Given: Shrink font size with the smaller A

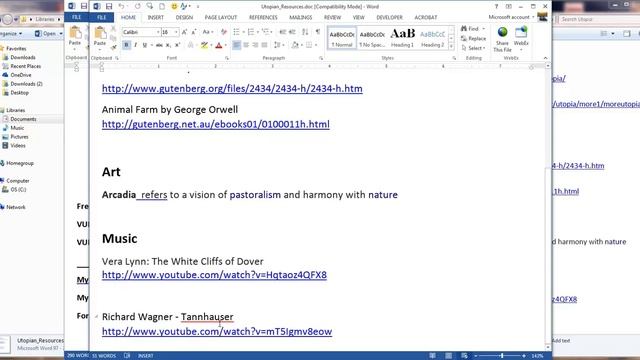Looking at the screenshot, I should (193, 32).
